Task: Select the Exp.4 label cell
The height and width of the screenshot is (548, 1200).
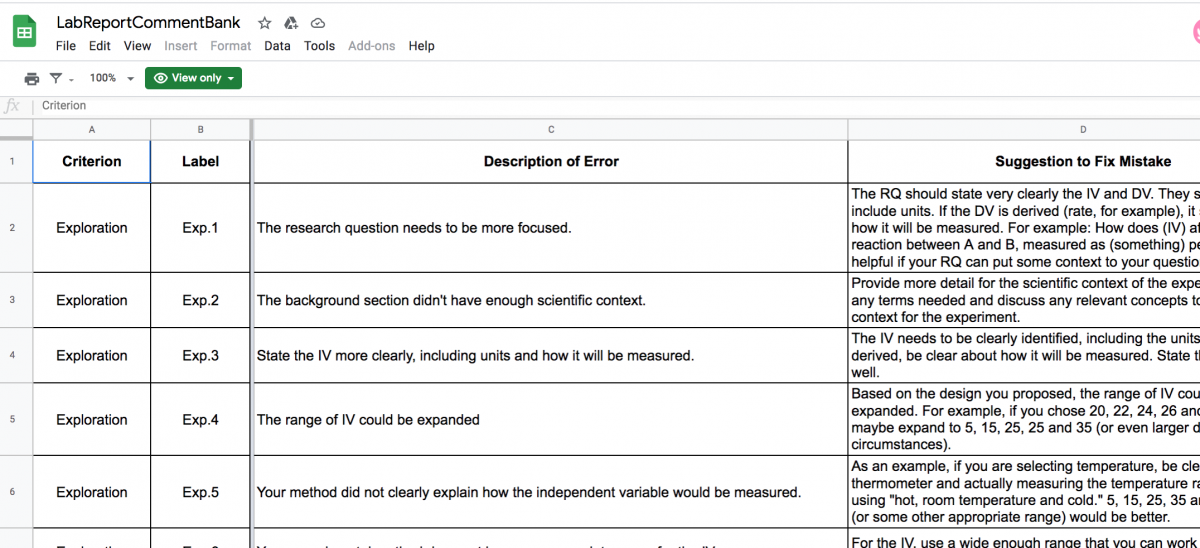Action: (x=200, y=420)
